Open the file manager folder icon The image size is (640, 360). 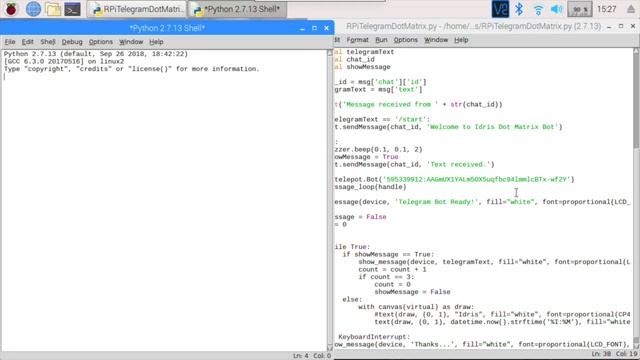[x=53, y=9]
